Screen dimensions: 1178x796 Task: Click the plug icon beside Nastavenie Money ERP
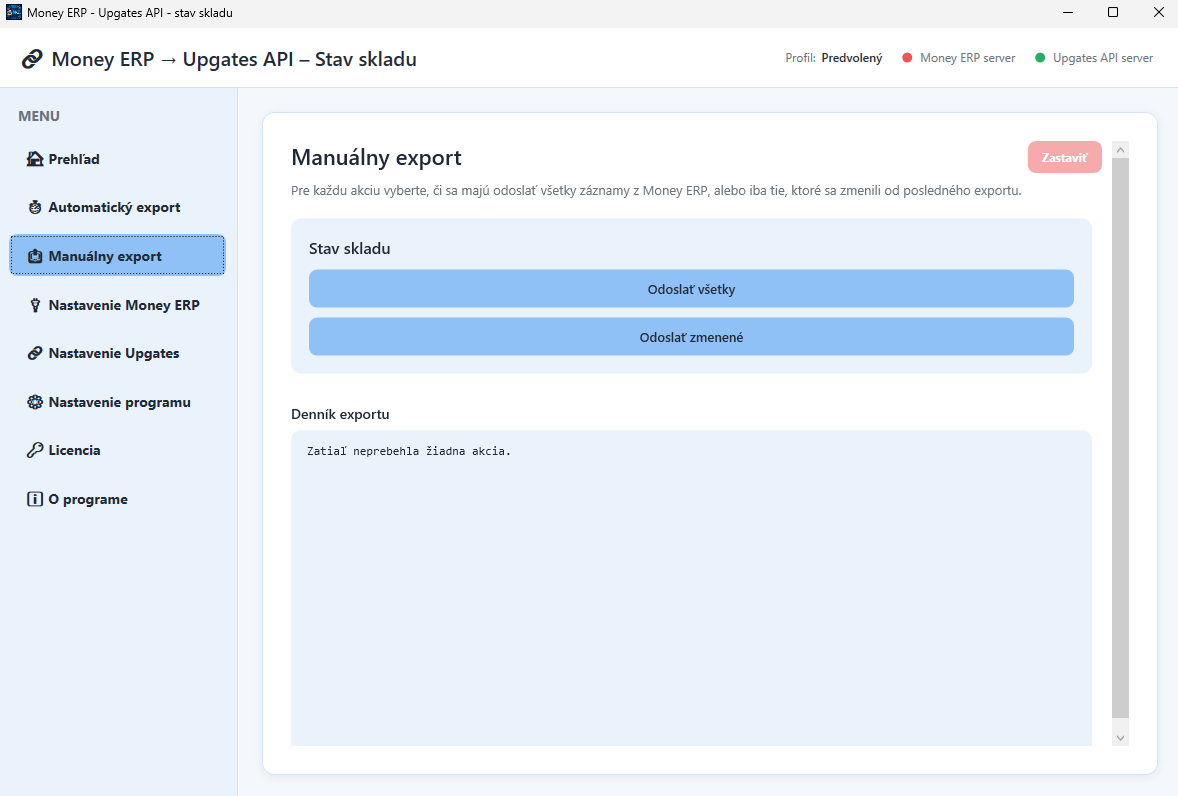click(x=35, y=305)
